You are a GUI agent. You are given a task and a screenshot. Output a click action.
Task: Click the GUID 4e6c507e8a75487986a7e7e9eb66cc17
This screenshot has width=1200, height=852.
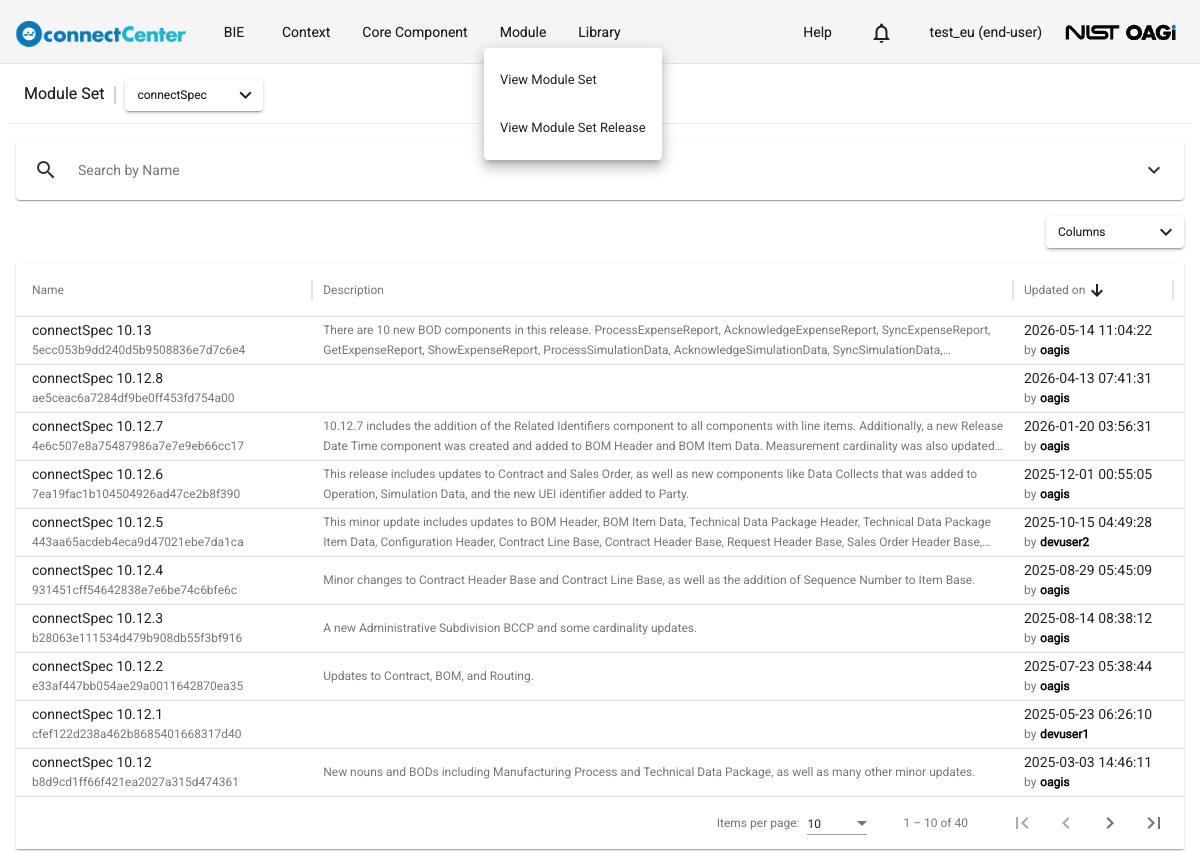coord(138,446)
